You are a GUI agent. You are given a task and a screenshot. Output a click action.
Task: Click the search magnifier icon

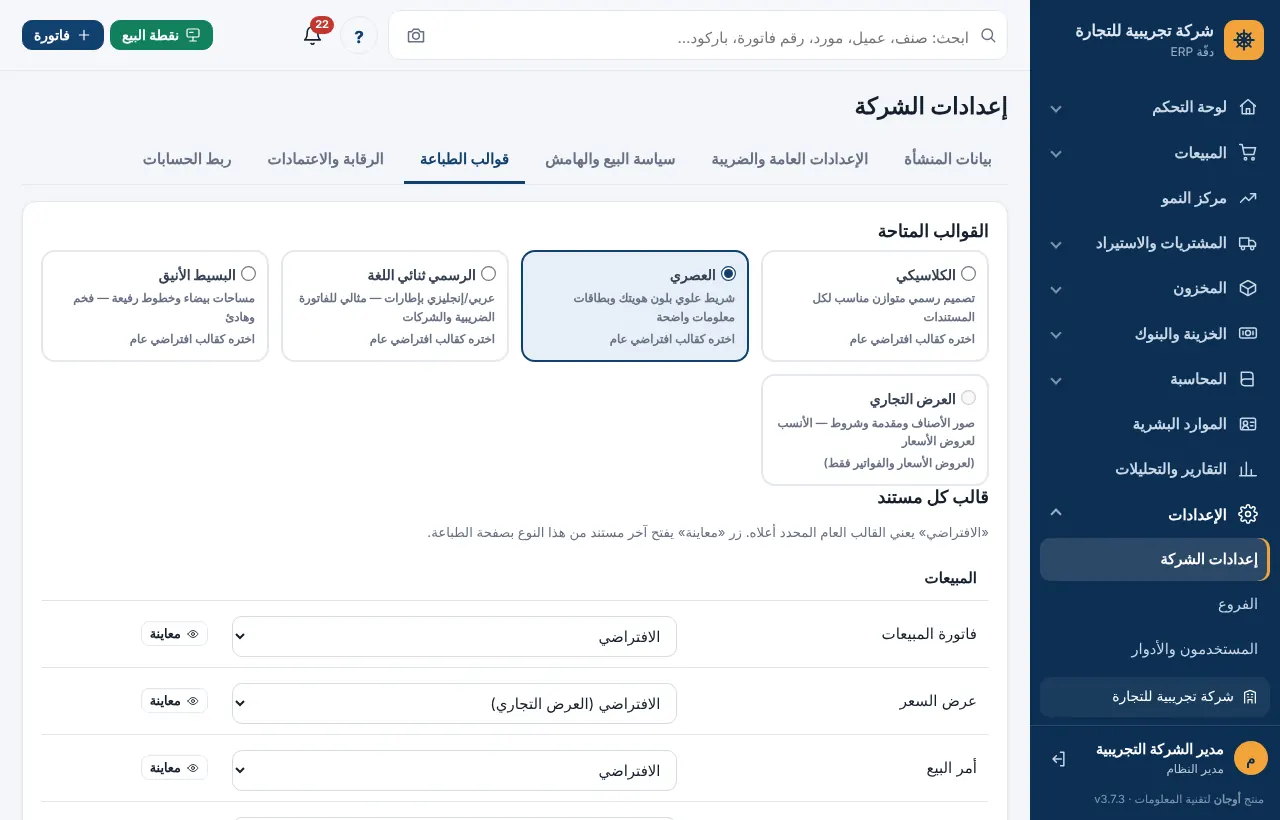(x=988, y=36)
